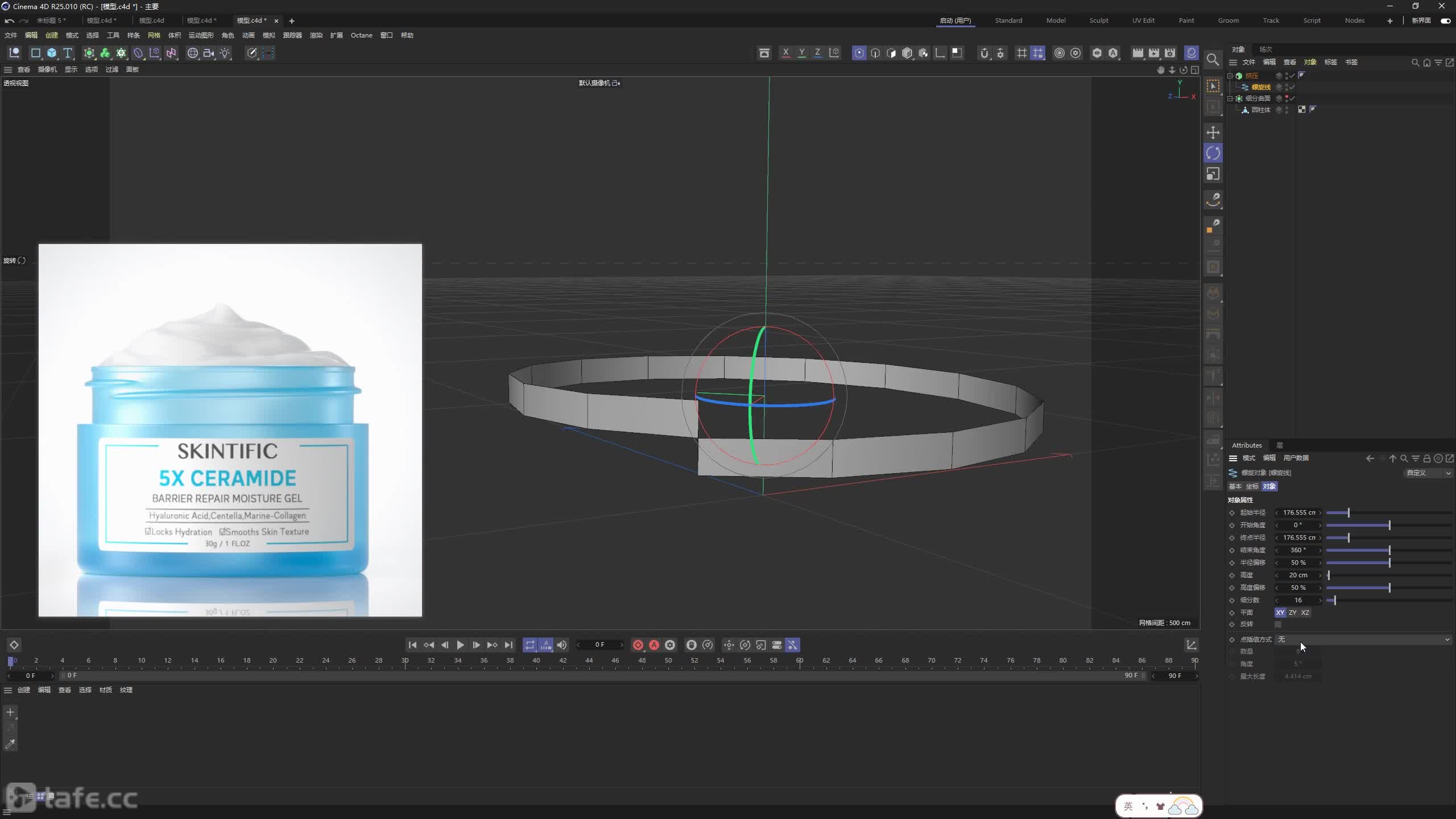1456x819 pixels.
Task: Open the 层 layers tab
Action: (1280, 445)
